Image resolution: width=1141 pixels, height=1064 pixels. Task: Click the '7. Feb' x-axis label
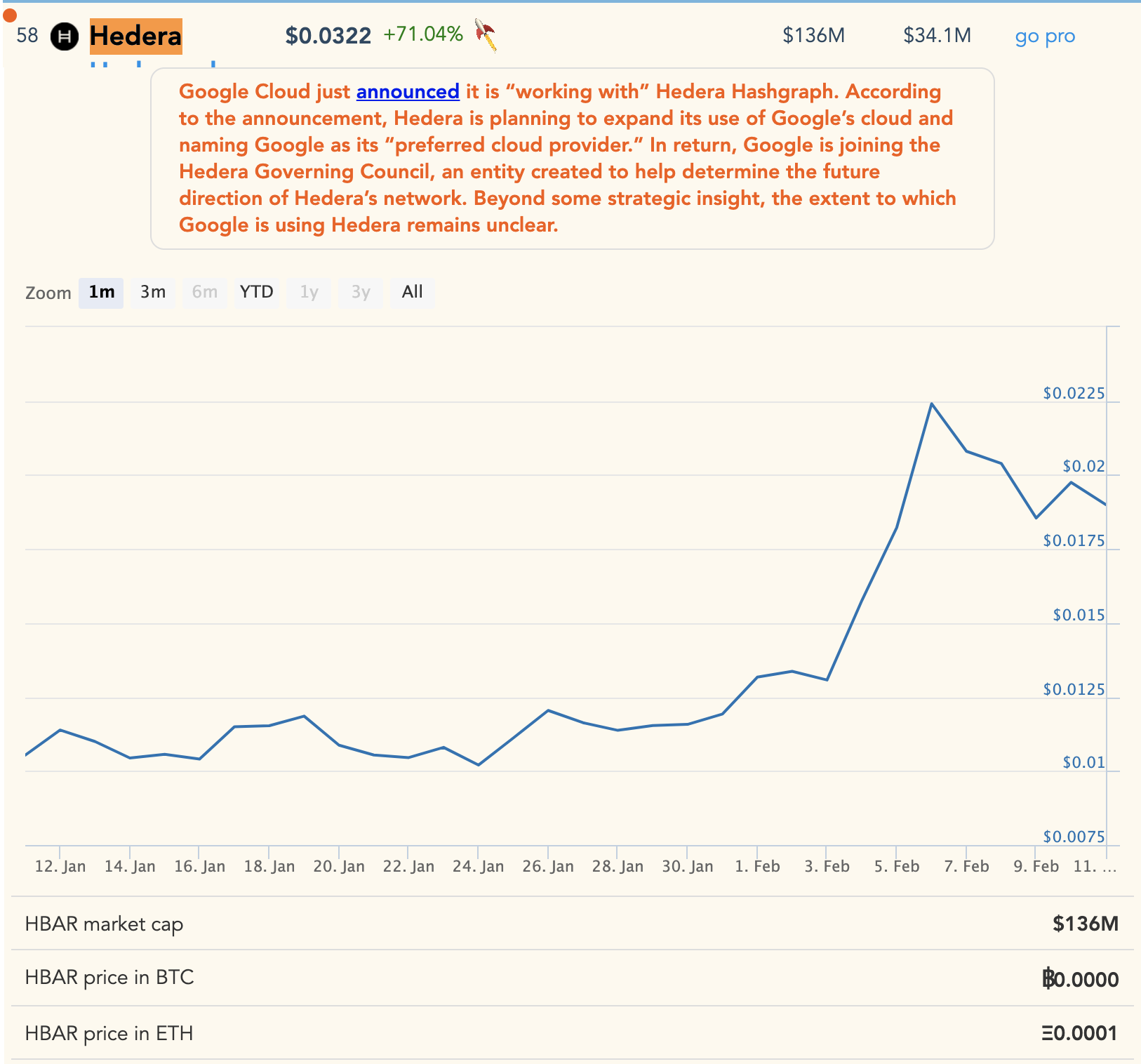click(966, 867)
